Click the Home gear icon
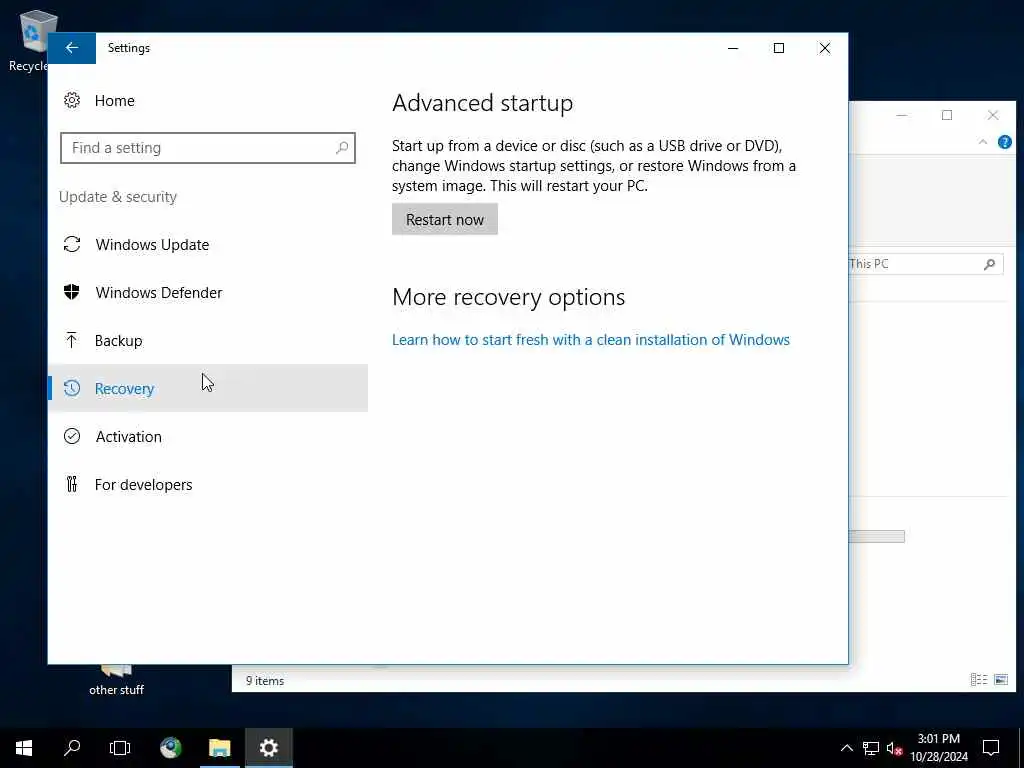The width and height of the screenshot is (1024, 768). (72, 100)
